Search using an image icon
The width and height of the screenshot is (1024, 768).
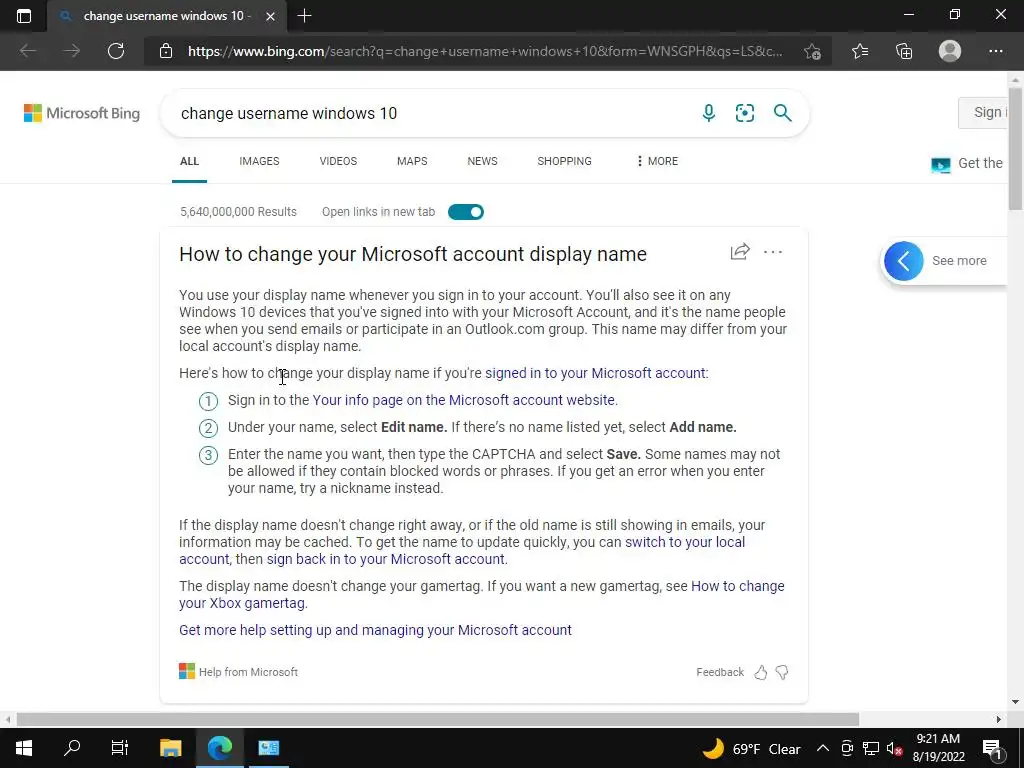[x=744, y=113]
